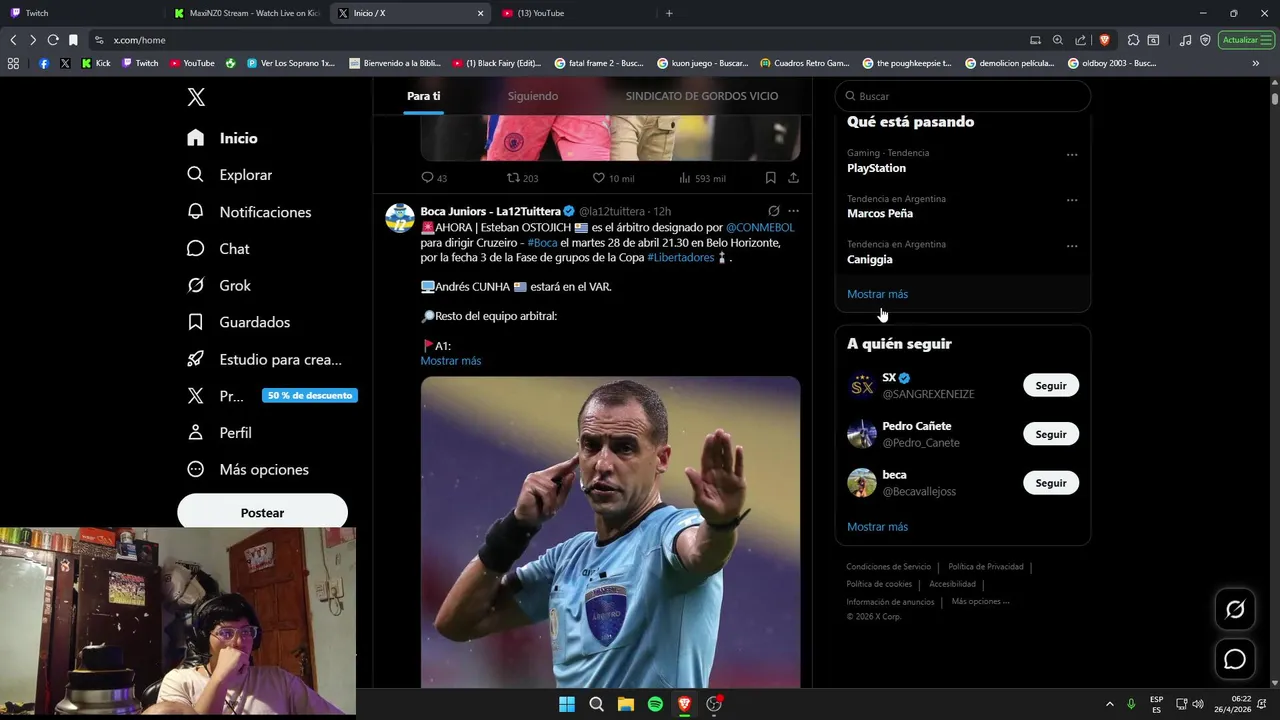Follow beca @Becavallejoss
The width and height of the screenshot is (1280, 720).
coord(1051,483)
